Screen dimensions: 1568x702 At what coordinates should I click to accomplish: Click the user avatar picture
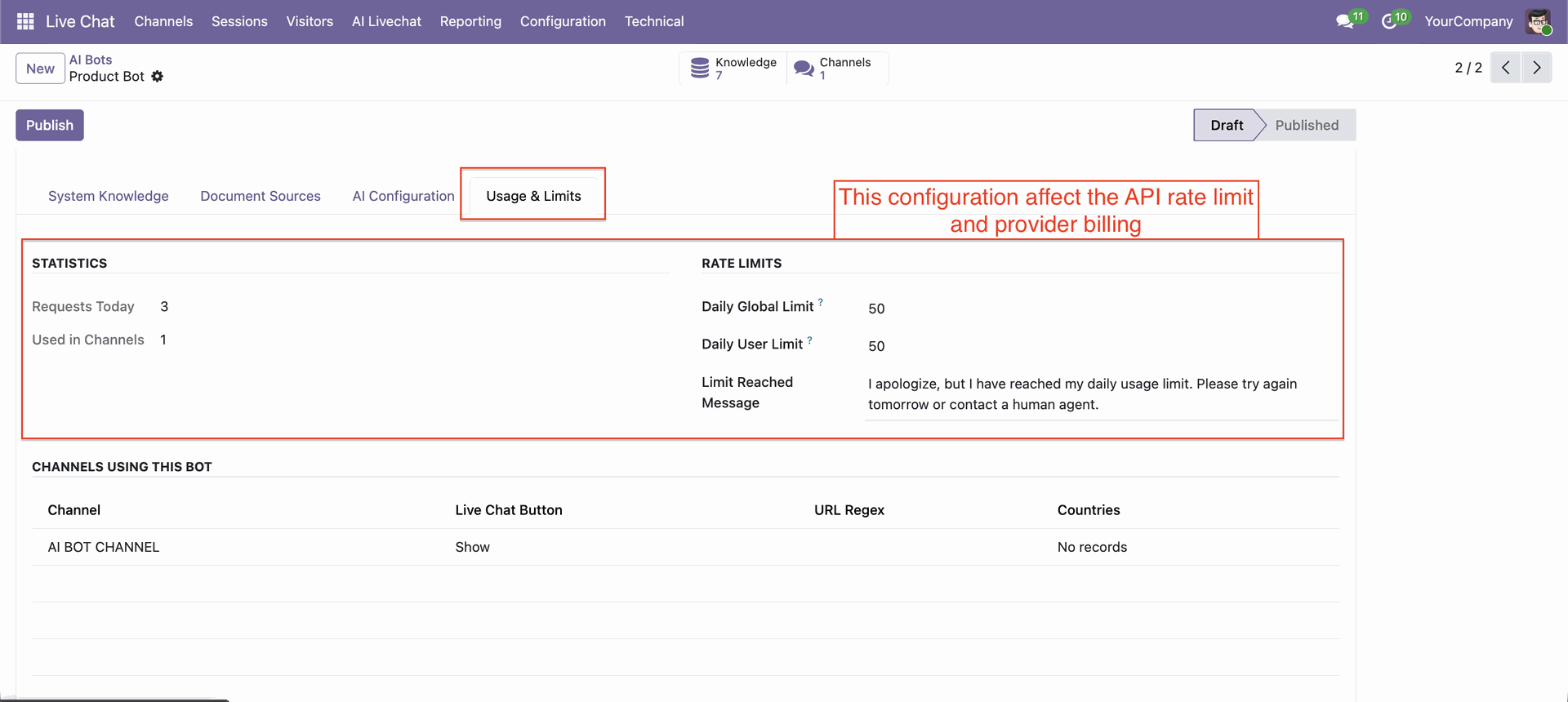pyautogui.click(x=1538, y=21)
